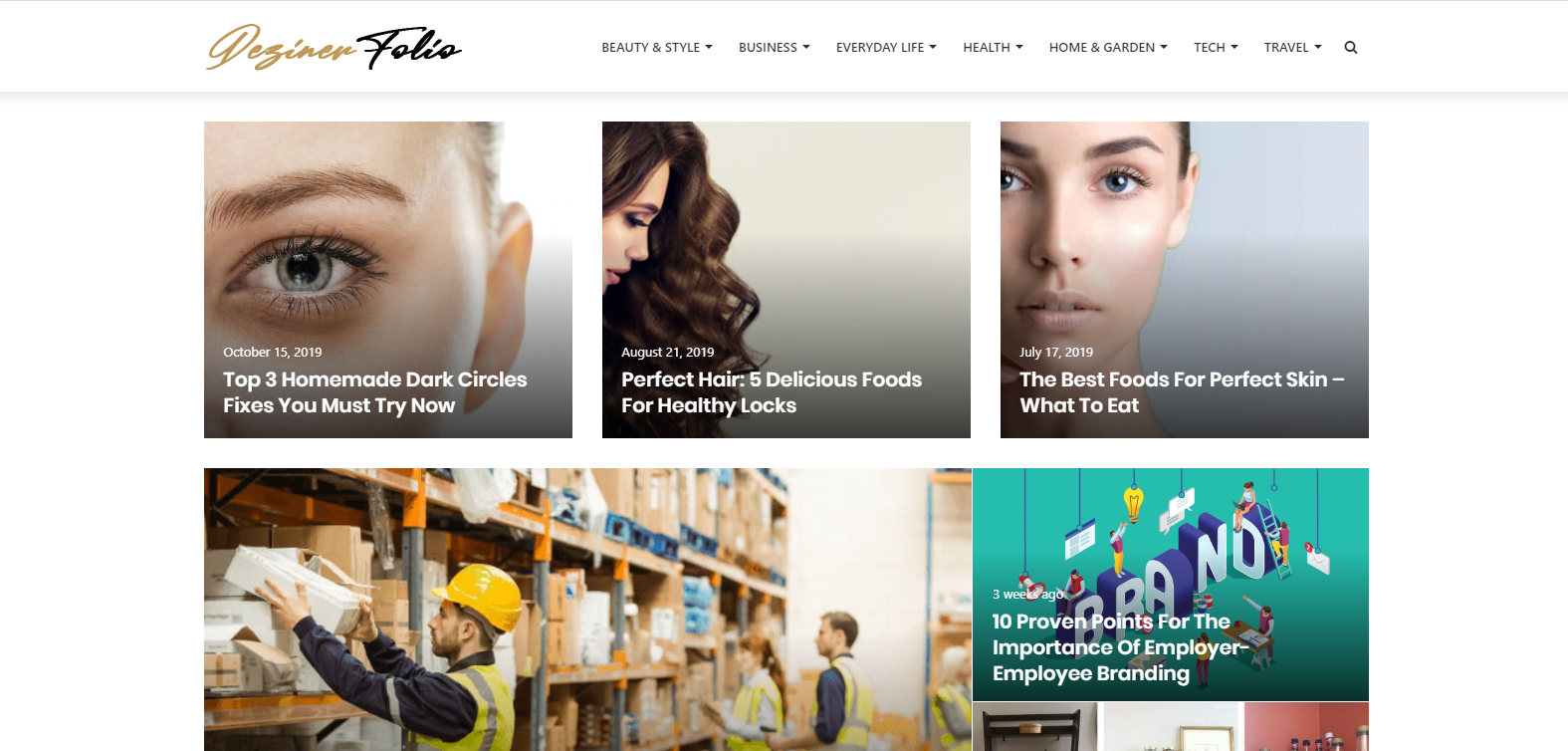The image size is (1568, 751).
Task: Open the Travel navigation menu
Action: [1293, 47]
